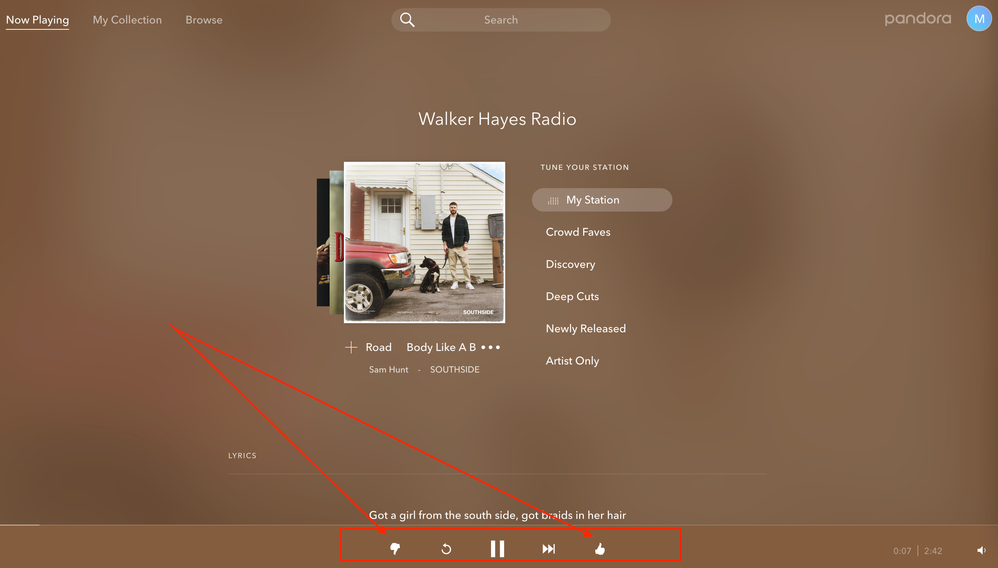This screenshot has height=568, width=998.
Task: Open the SOUTHSIDE album link
Action: click(x=454, y=370)
